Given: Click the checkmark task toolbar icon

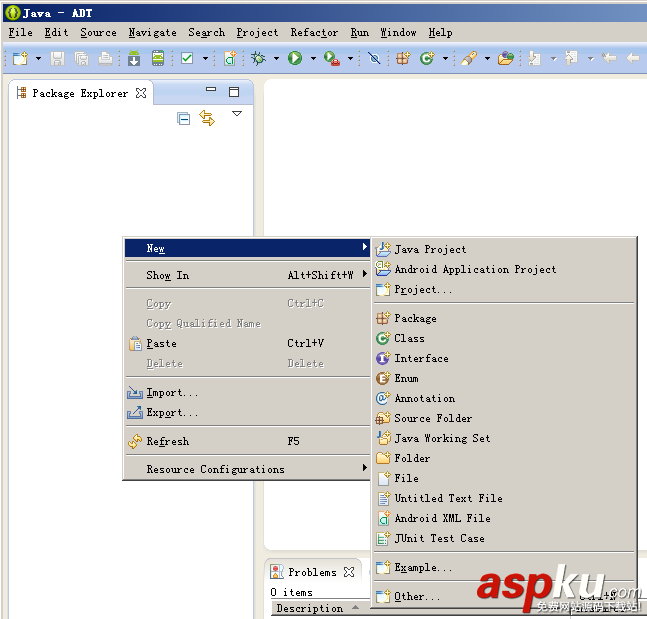Looking at the screenshot, I should click(187, 59).
